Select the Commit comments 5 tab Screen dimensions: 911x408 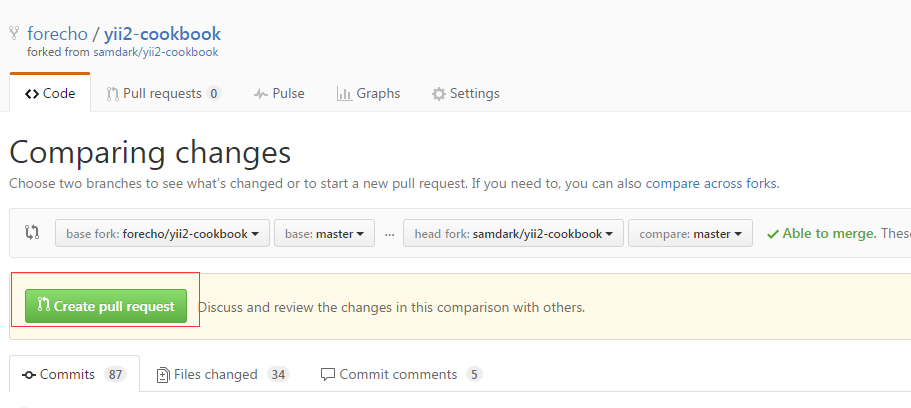tap(401, 375)
